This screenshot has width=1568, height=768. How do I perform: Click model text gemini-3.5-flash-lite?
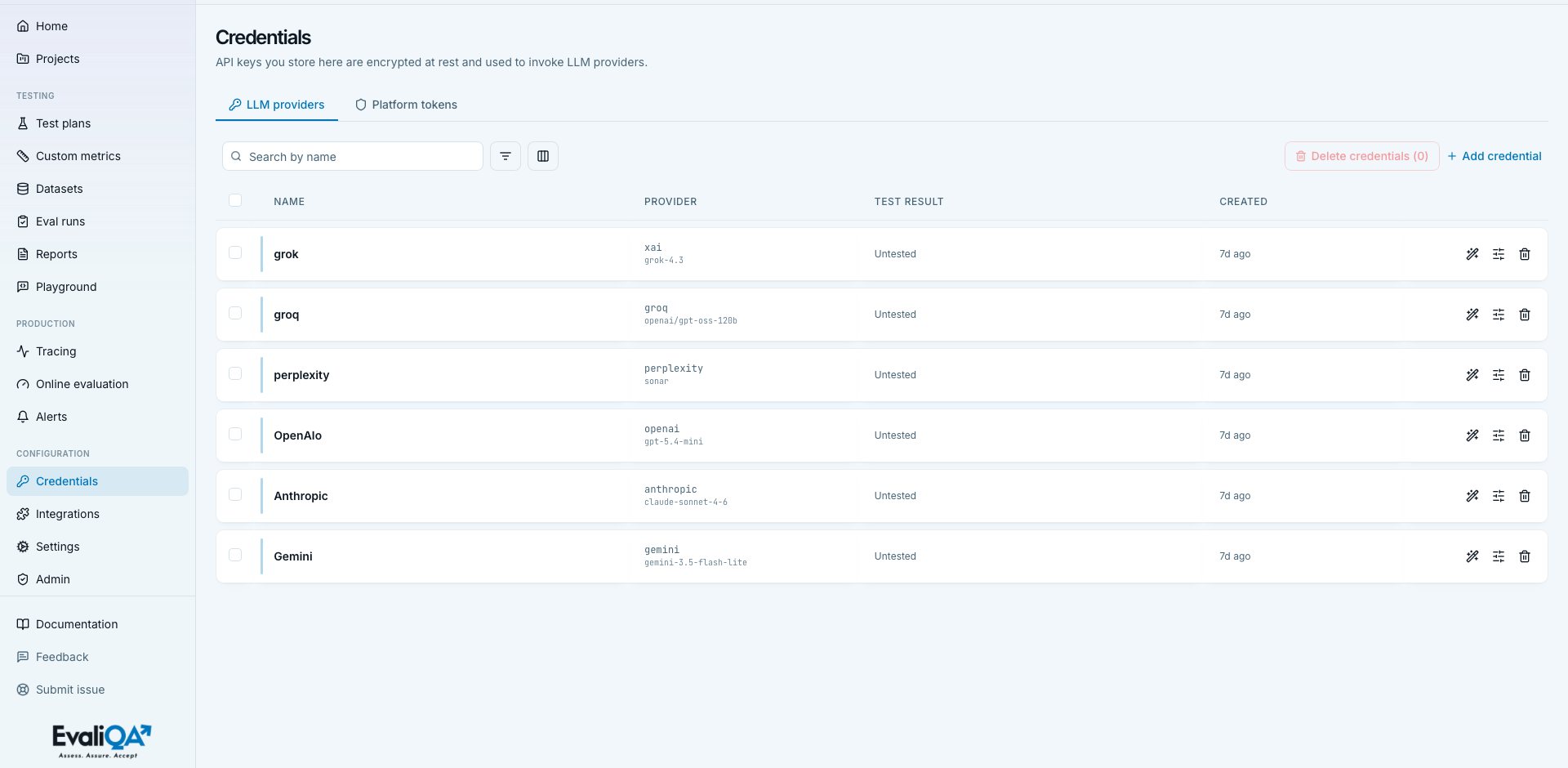(696, 563)
